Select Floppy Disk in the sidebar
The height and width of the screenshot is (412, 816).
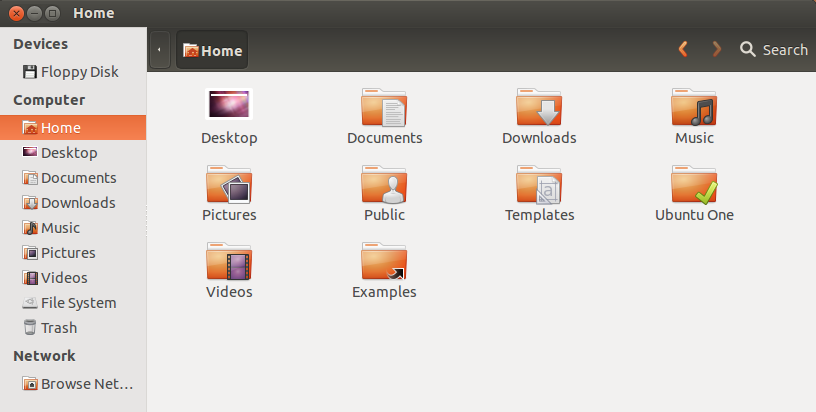point(73,72)
